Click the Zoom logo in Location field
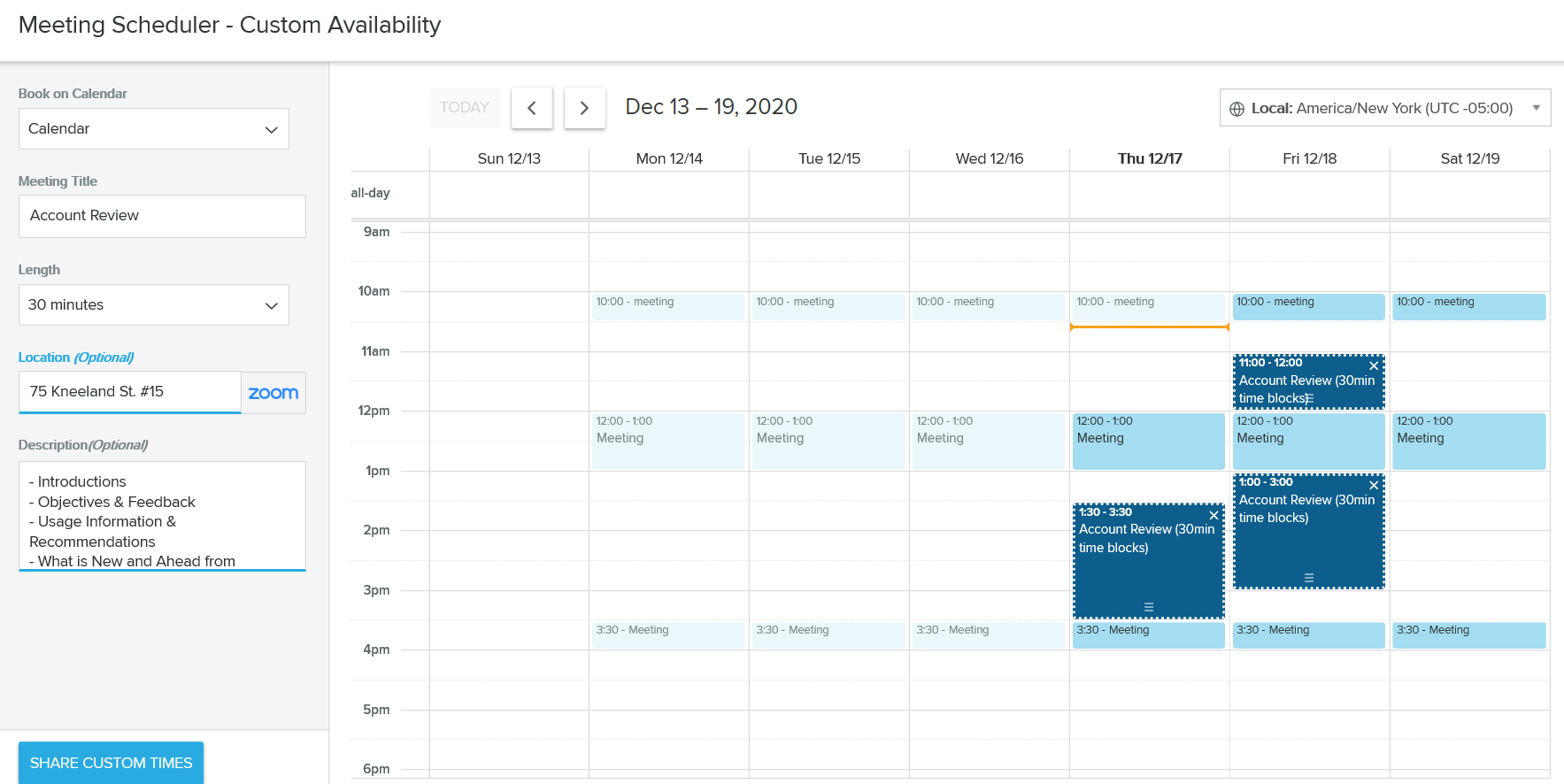The height and width of the screenshot is (784, 1564). point(273,393)
